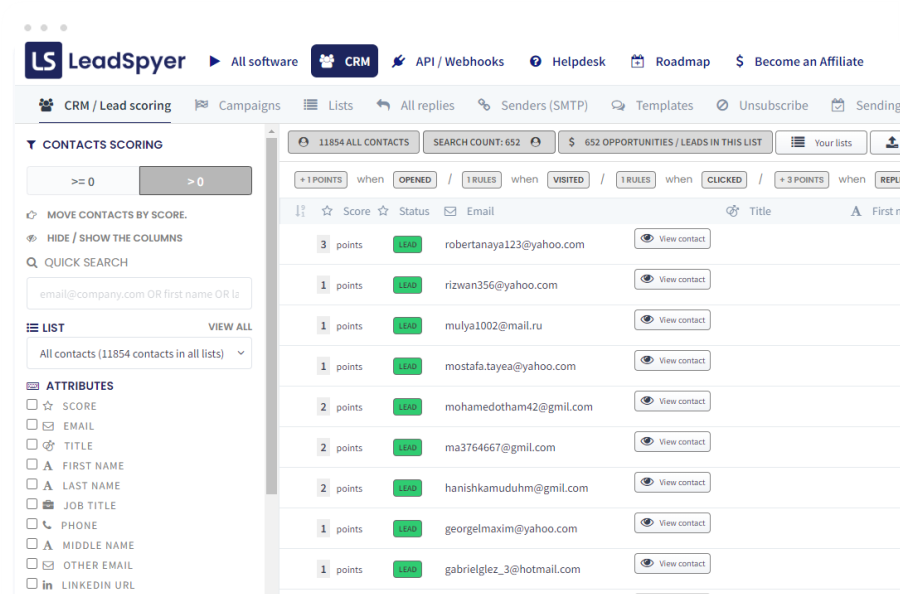
Task: Switch to the Templates tab
Action: (x=653, y=106)
